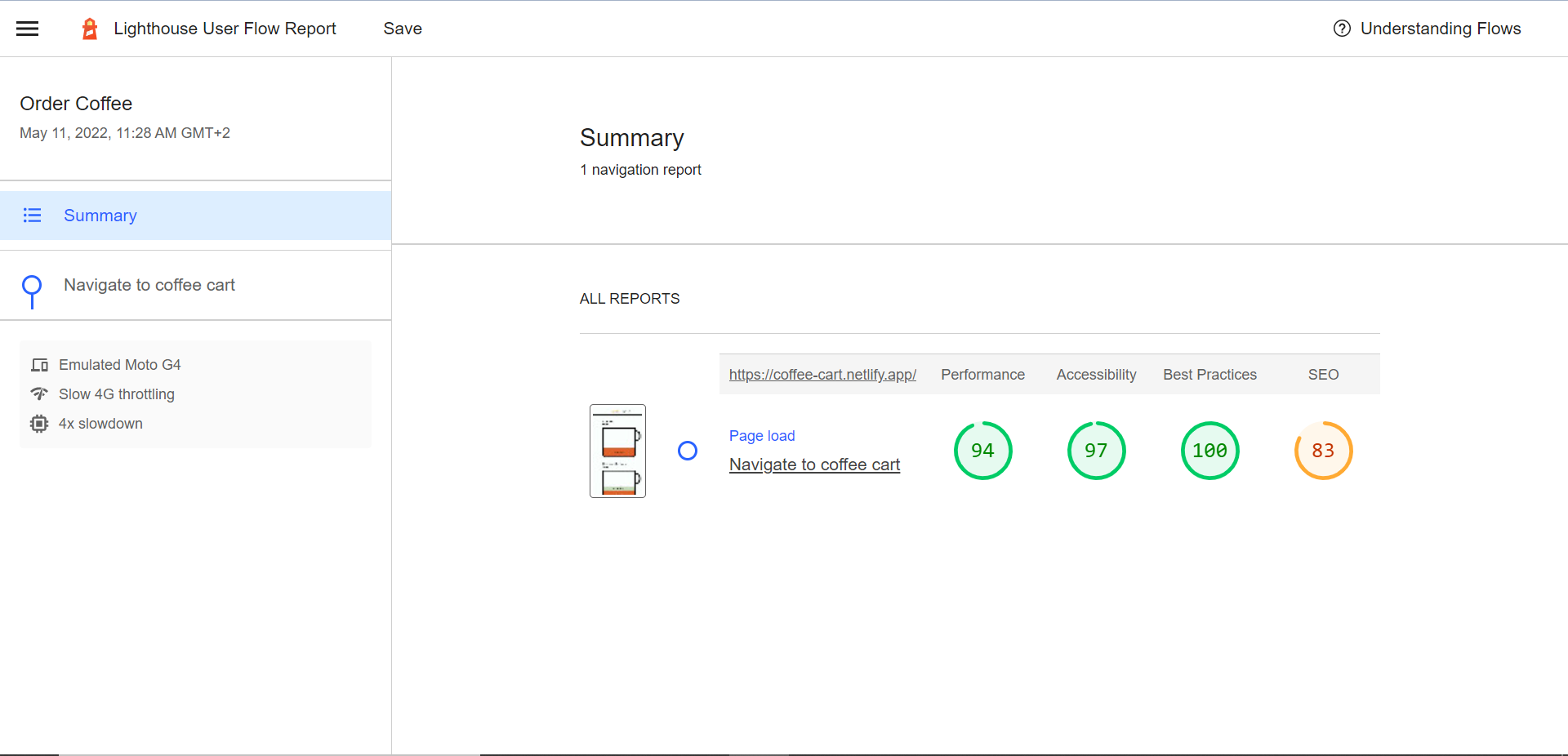This screenshot has width=1568, height=756.
Task: Click the Performance column header
Action: coord(983,375)
